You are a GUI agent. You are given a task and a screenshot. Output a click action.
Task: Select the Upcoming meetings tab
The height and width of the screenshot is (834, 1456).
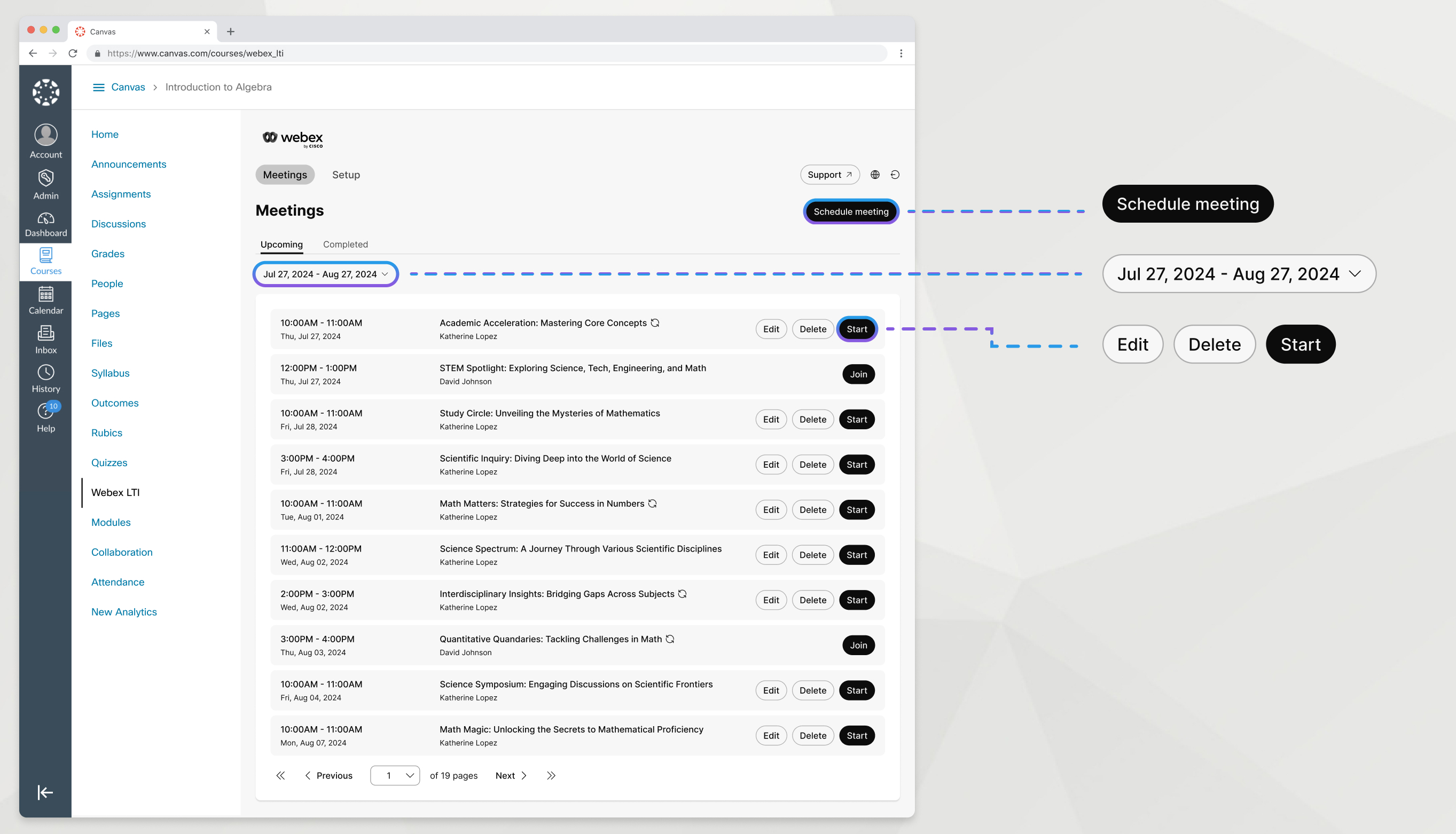(281, 244)
